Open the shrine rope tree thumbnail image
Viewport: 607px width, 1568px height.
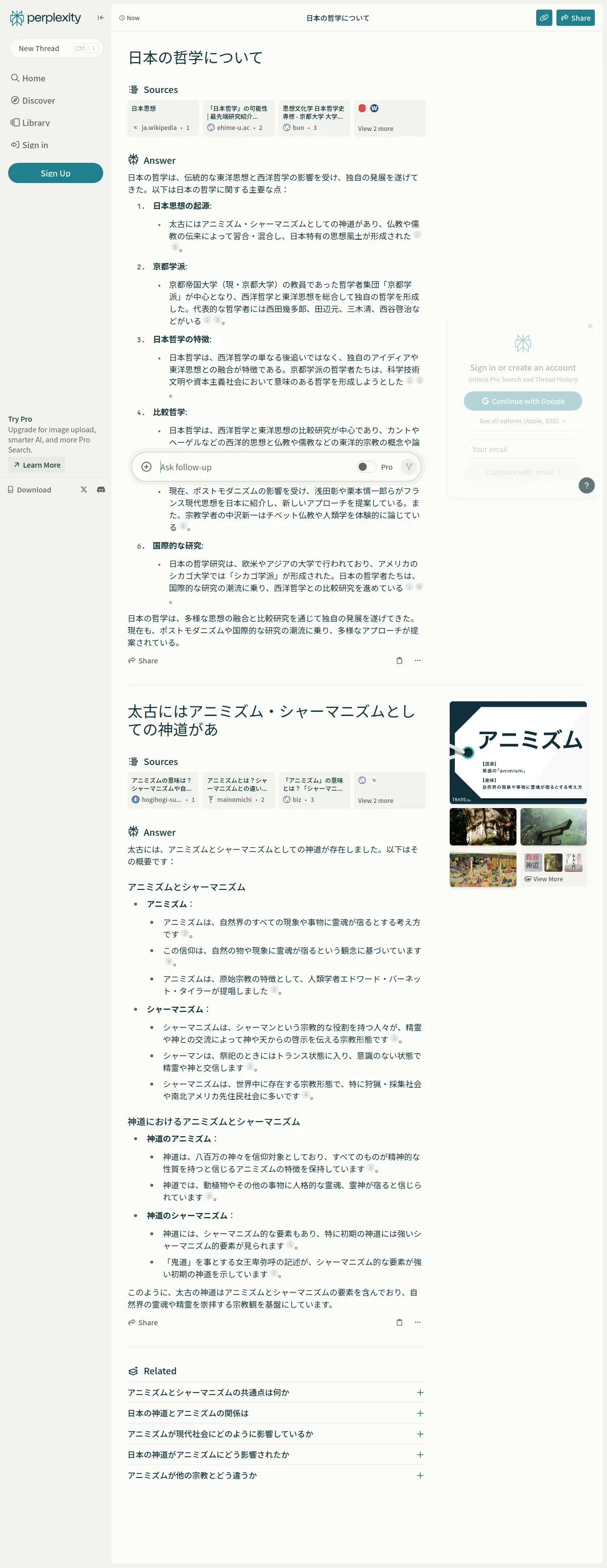[x=483, y=827]
